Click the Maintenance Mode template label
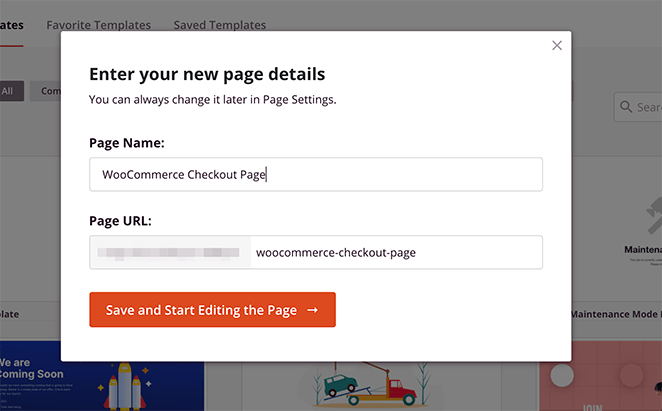662x411 pixels. (x=616, y=314)
